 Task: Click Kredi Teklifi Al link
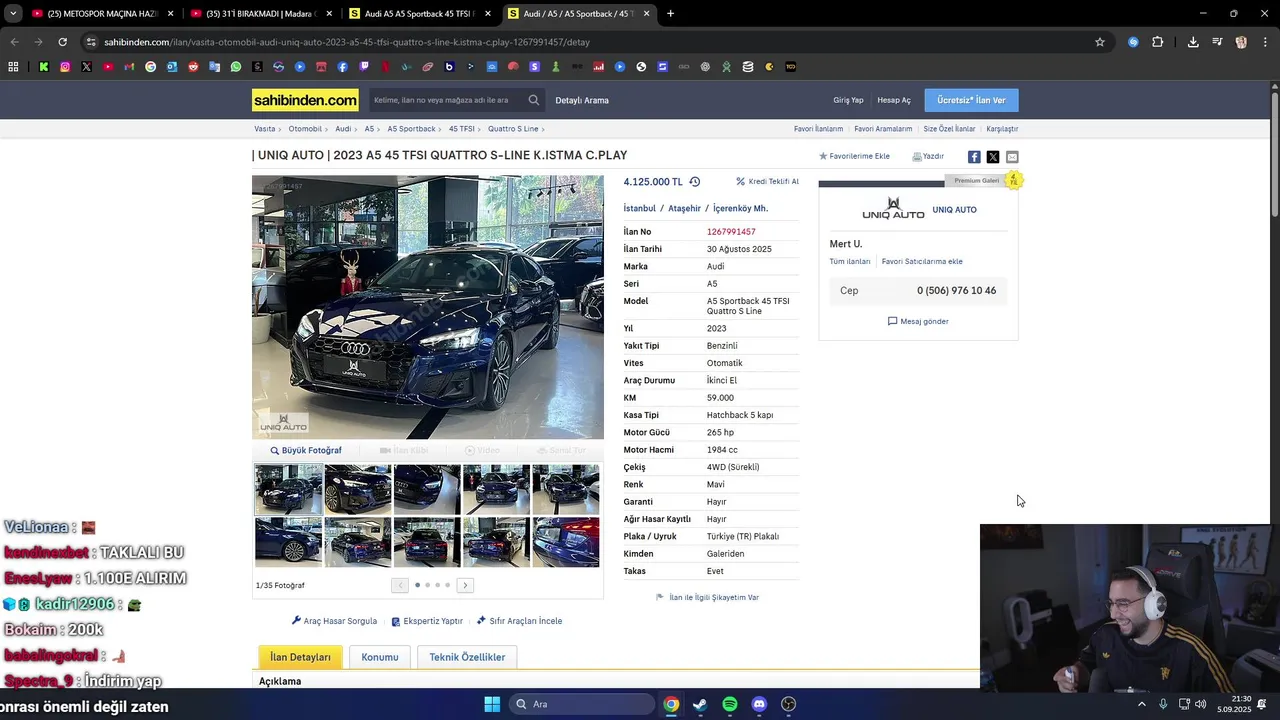click(x=767, y=182)
